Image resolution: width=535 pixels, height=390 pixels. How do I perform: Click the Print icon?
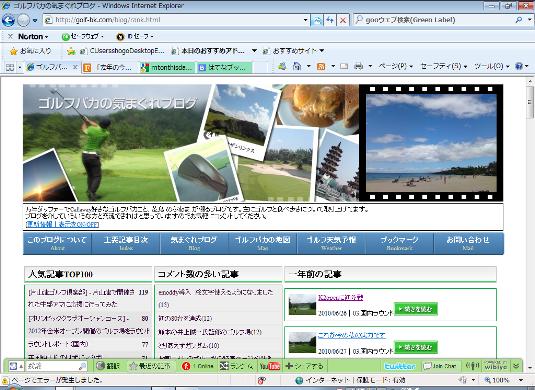click(358, 66)
